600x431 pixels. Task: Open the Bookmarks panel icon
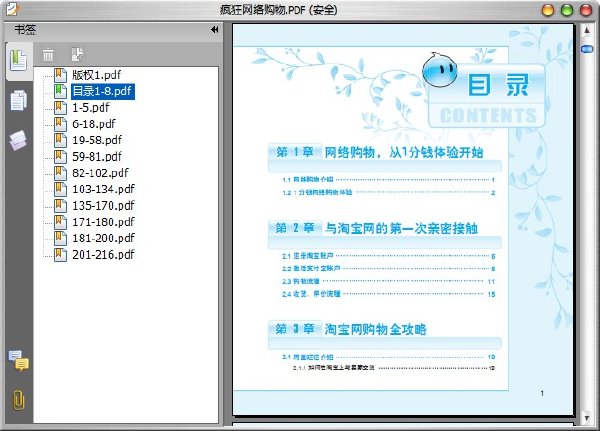tap(19, 60)
